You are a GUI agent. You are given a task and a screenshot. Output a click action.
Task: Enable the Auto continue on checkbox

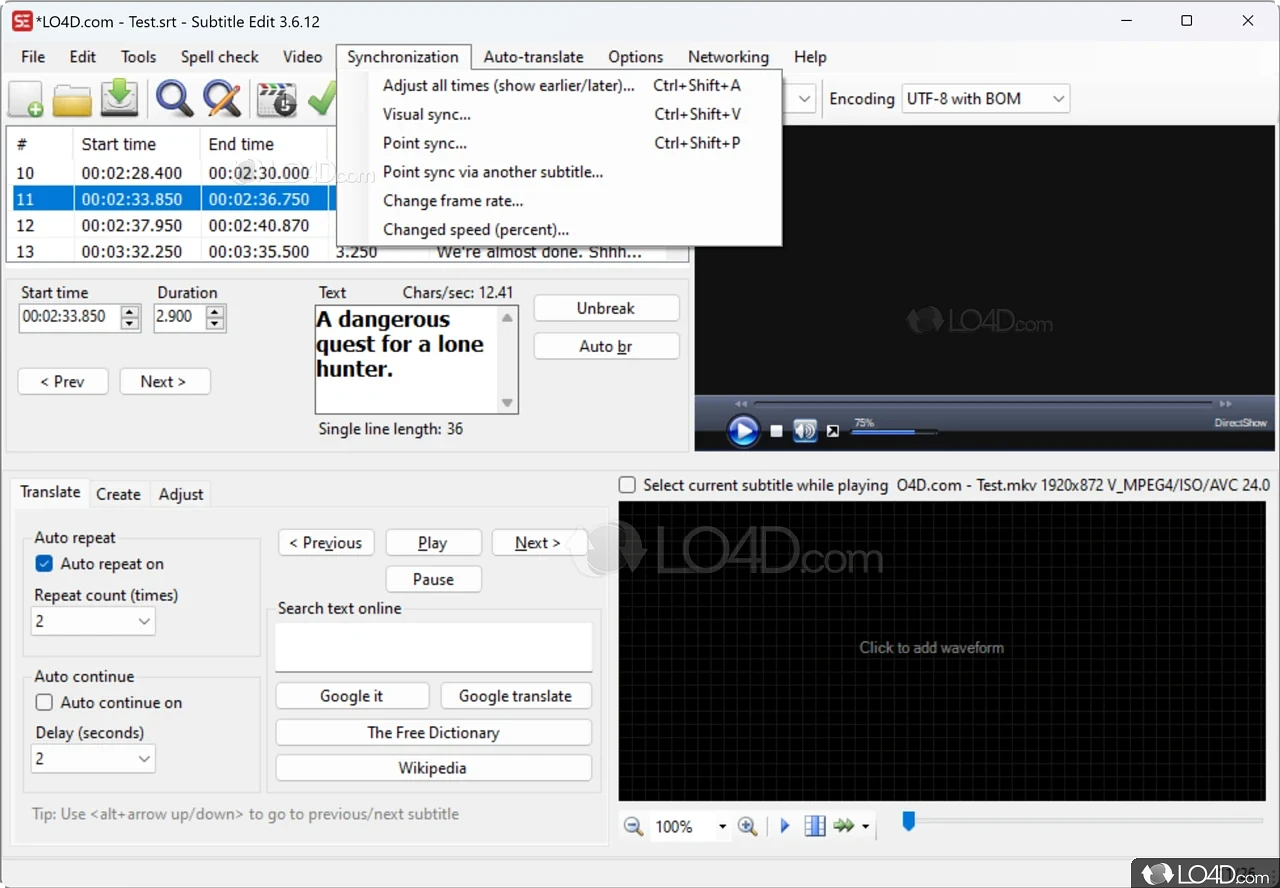(x=44, y=703)
